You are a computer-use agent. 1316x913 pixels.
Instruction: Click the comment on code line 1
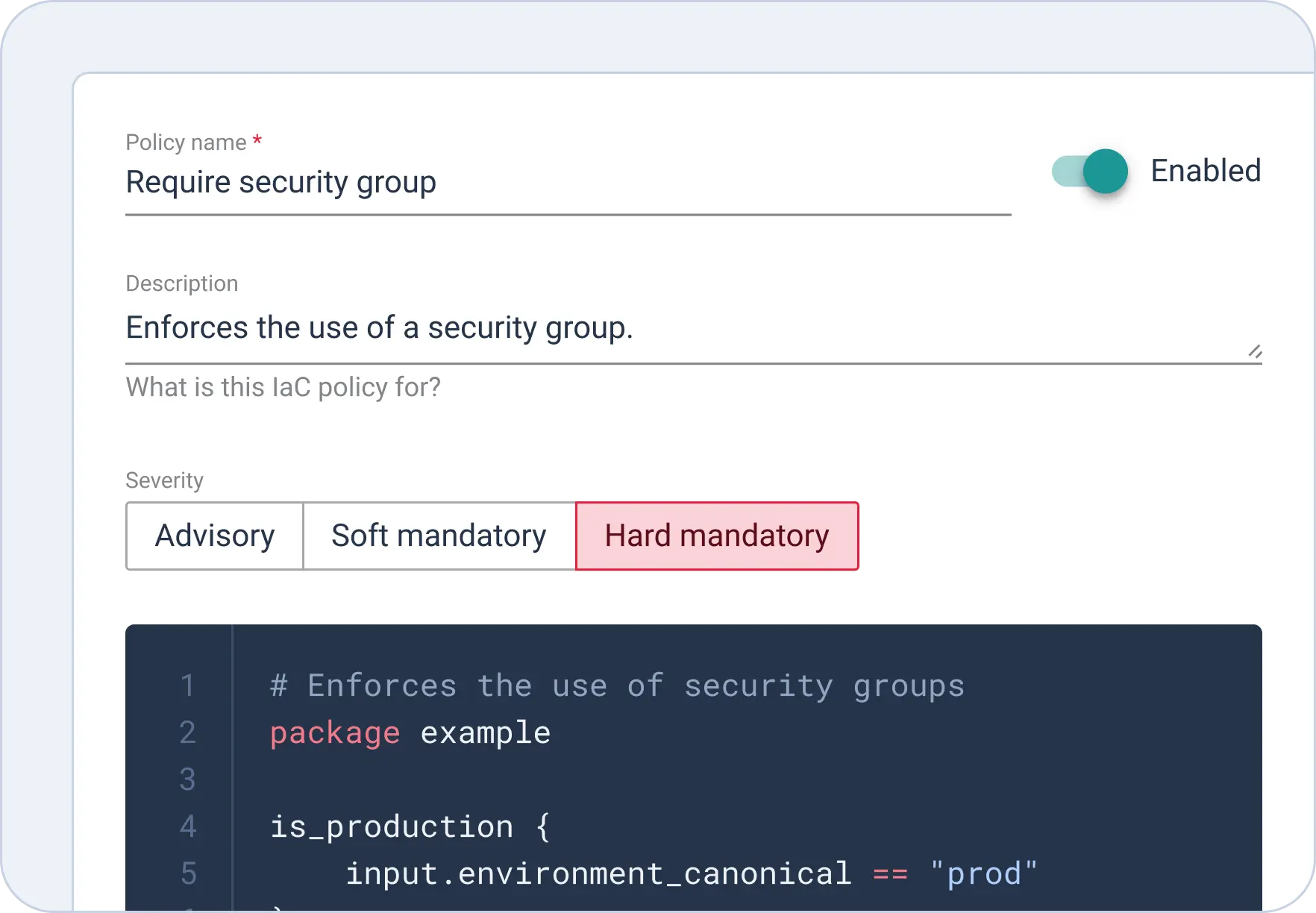point(617,686)
